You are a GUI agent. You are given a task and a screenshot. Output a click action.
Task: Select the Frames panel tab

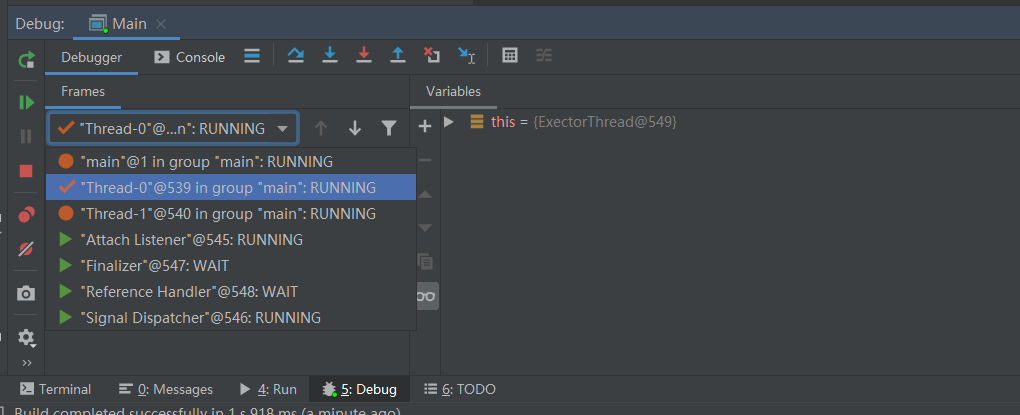click(83, 92)
